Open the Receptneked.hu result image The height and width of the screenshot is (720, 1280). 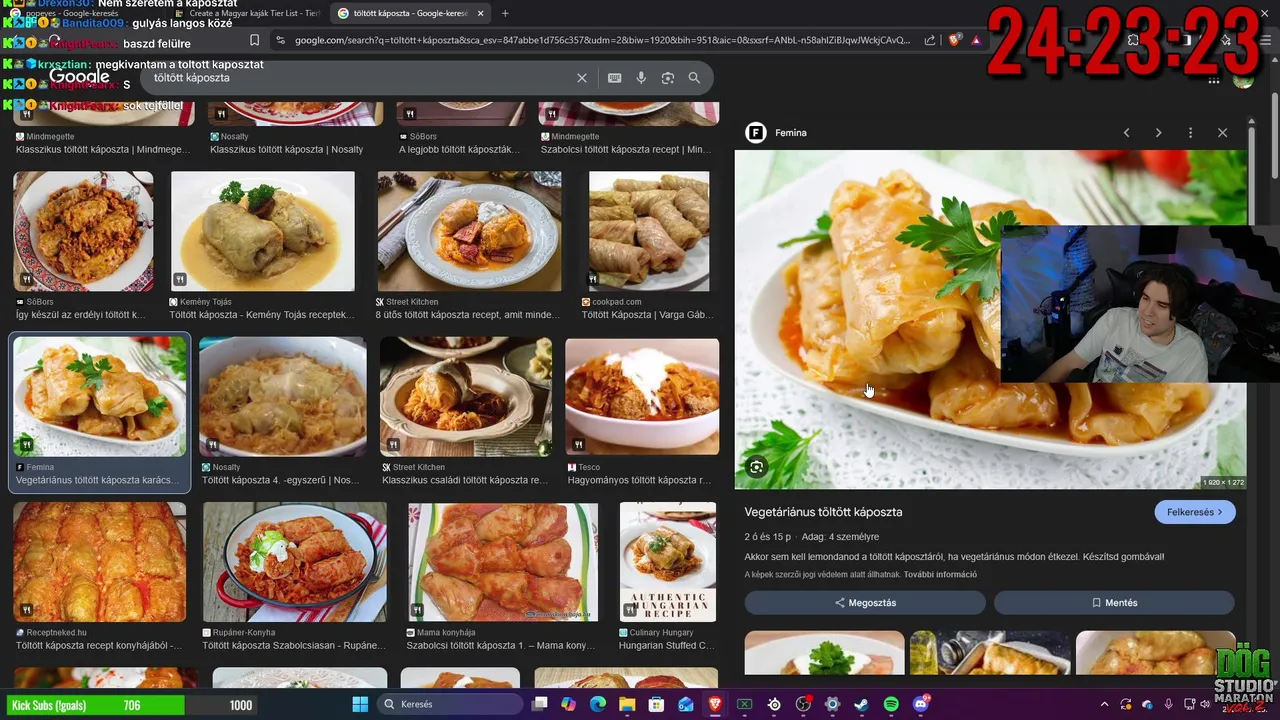[99, 562]
